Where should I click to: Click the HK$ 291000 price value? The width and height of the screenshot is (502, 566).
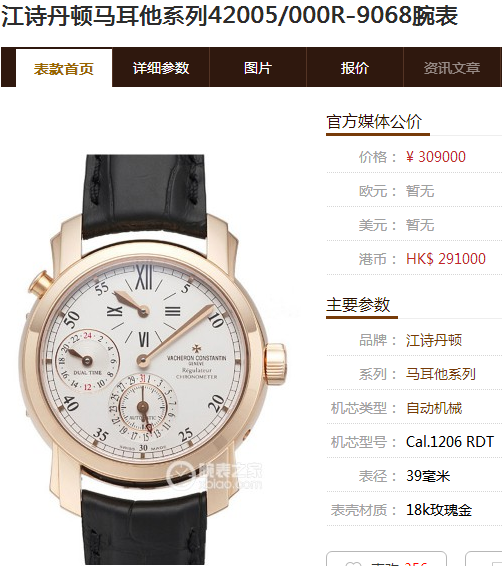(x=446, y=259)
